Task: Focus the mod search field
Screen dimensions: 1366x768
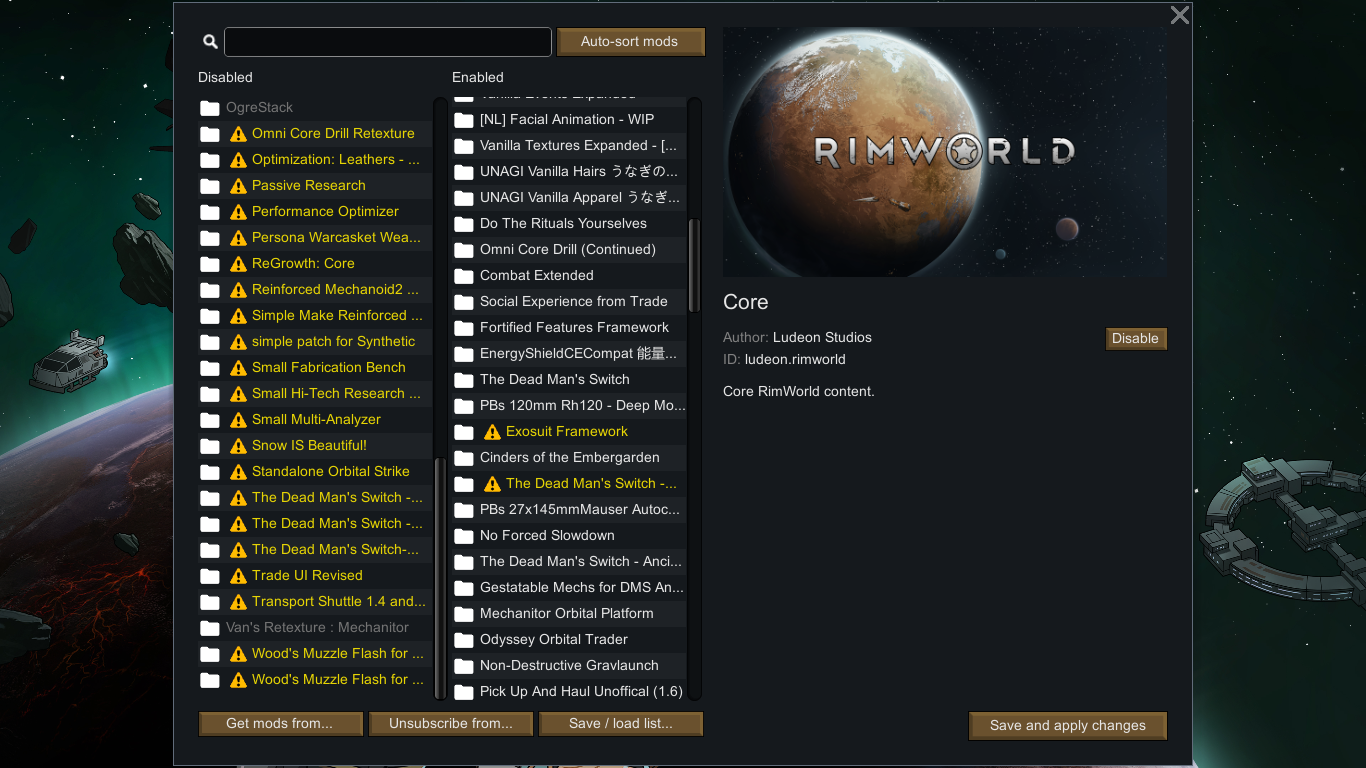Action: (x=388, y=42)
